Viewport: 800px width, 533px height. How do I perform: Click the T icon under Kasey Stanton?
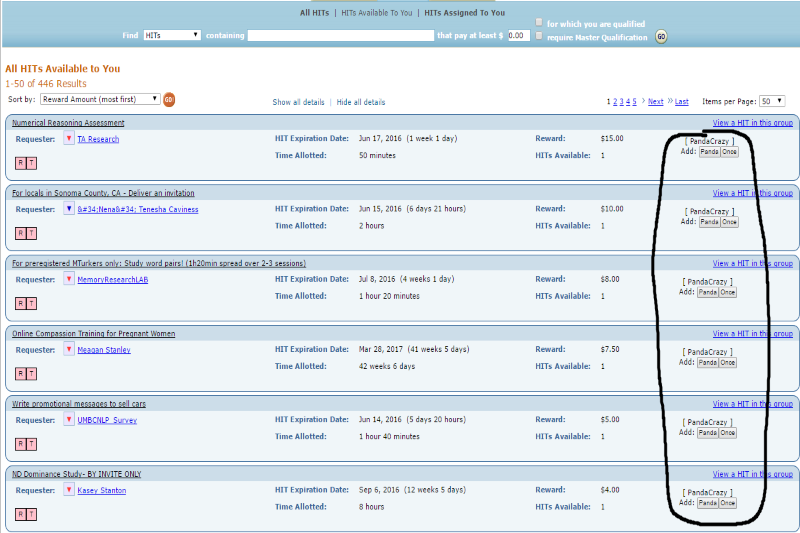pos(31,513)
